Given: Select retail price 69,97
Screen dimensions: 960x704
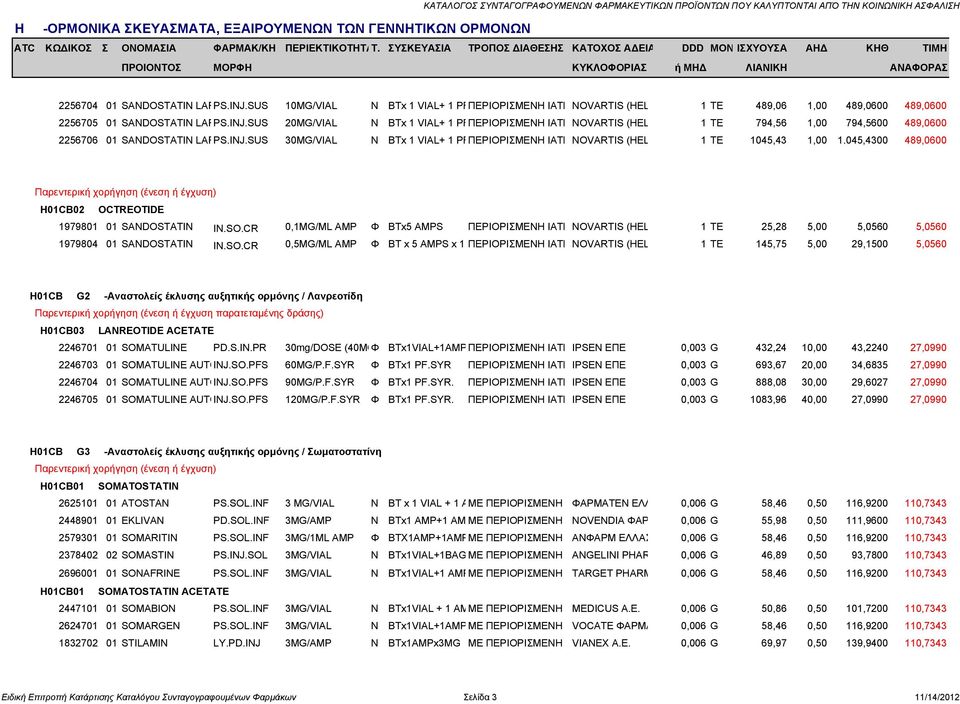Looking at the screenshot, I should click(774, 643).
